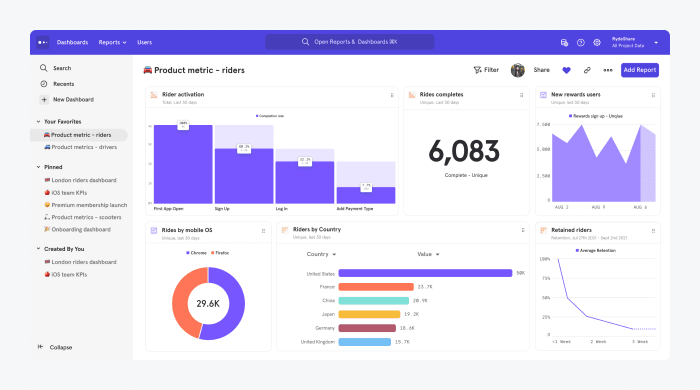Viewport: 700px width, 390px height.
Task: Focus the Open Reports & Dashboards search field
Action: click(x=350, y=42)
